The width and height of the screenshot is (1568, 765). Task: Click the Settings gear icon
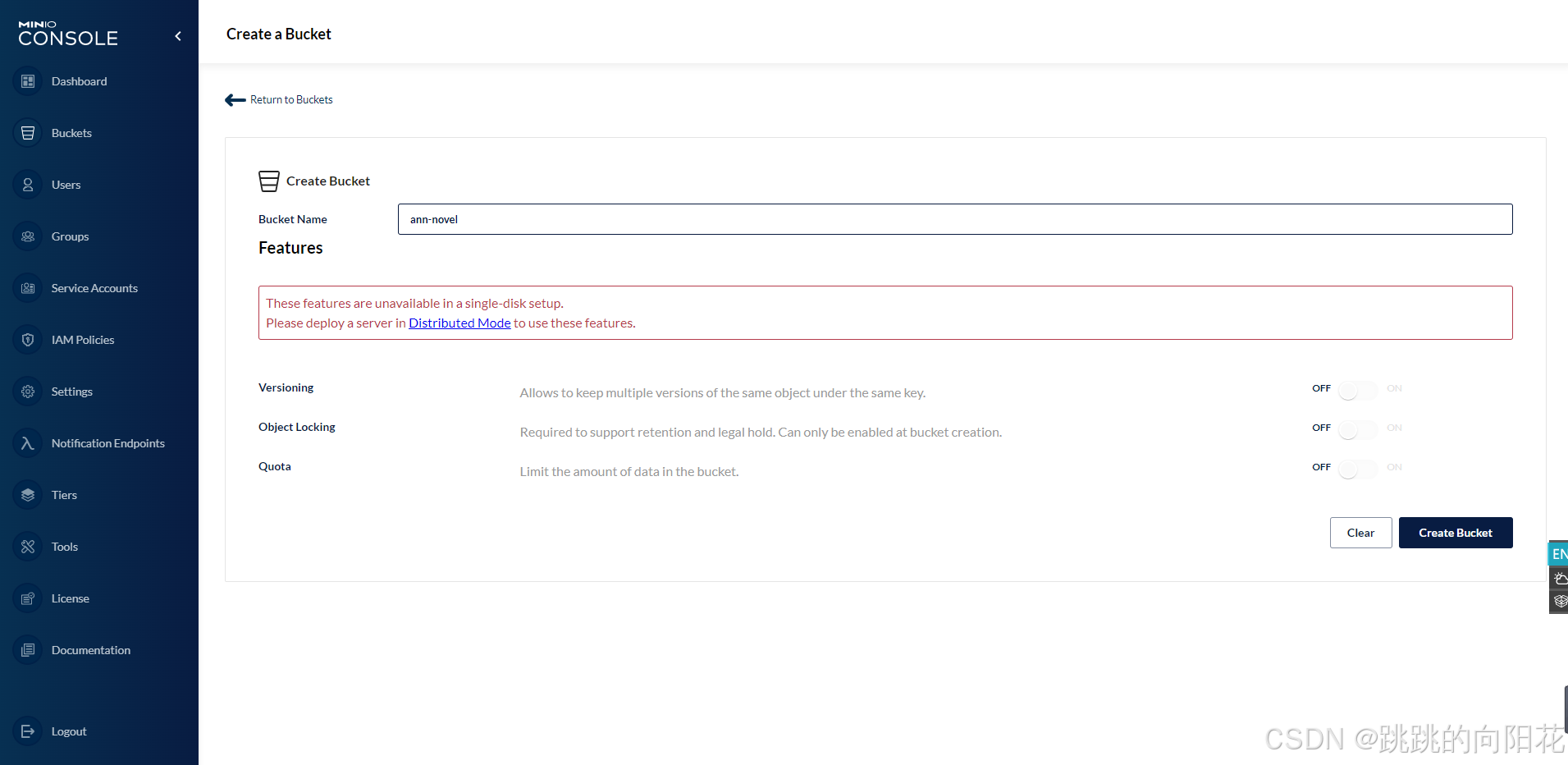28,392
